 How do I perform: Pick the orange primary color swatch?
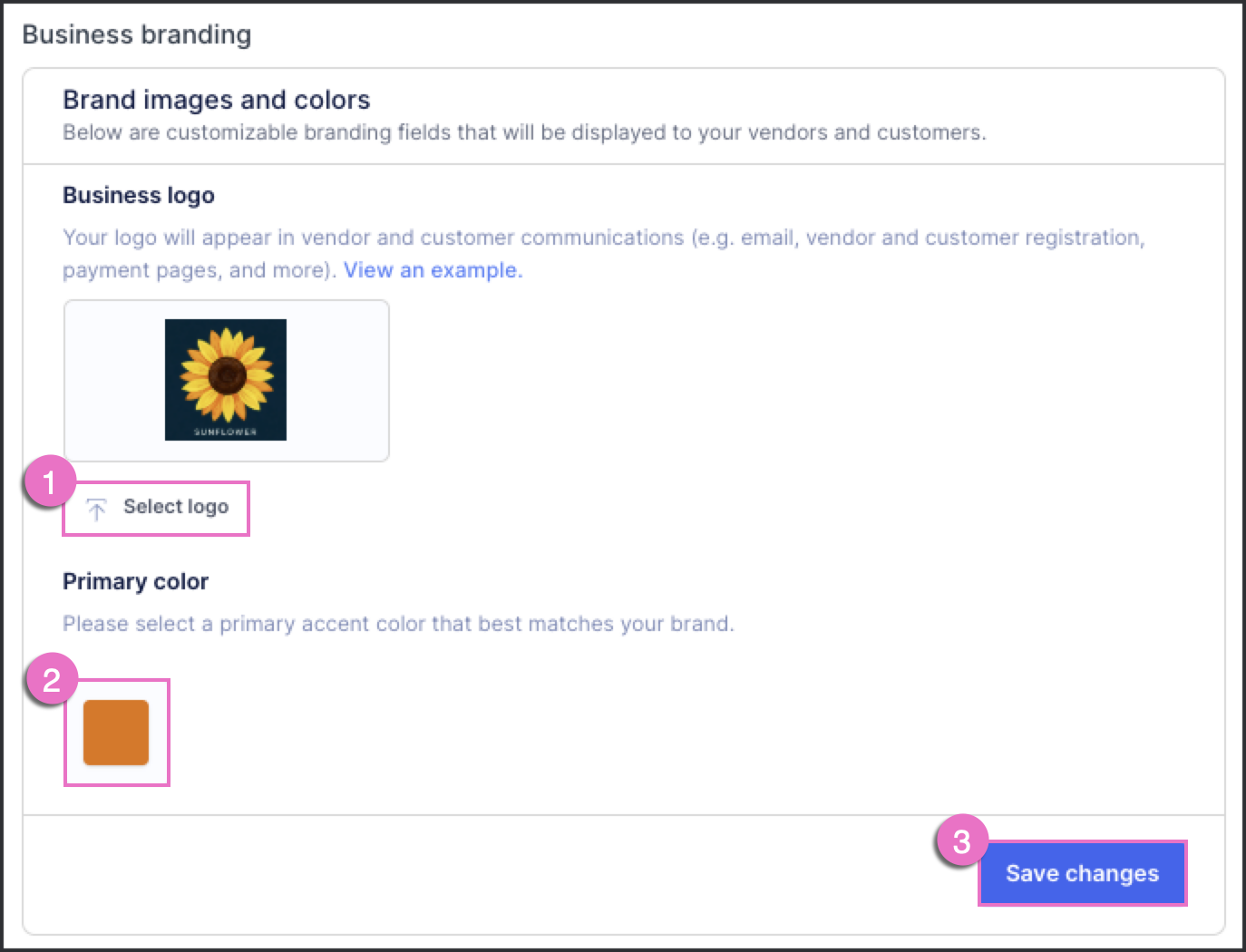click(116, 733)
